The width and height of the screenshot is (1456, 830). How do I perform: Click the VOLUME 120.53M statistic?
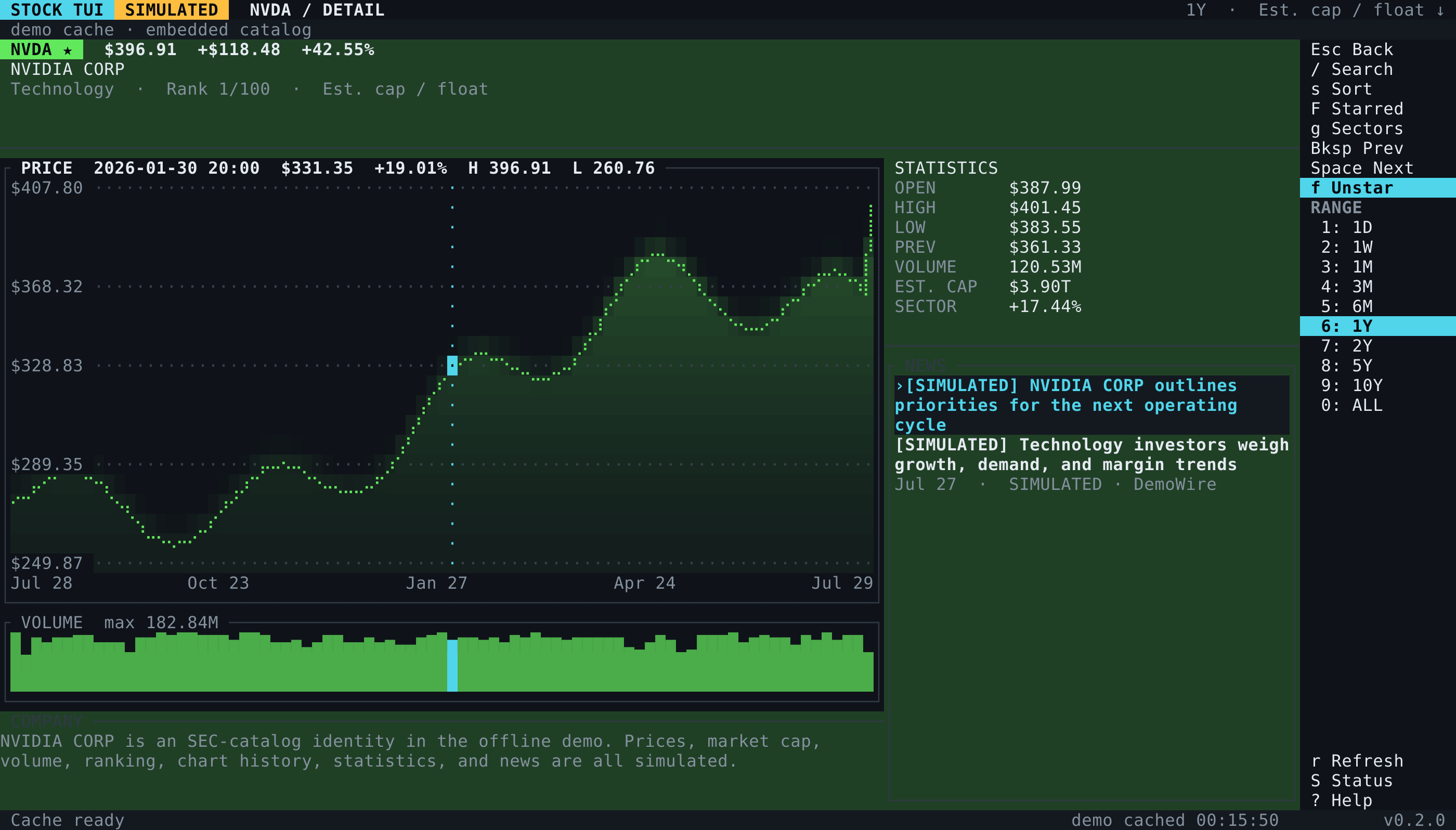click(x=987, y=267)
